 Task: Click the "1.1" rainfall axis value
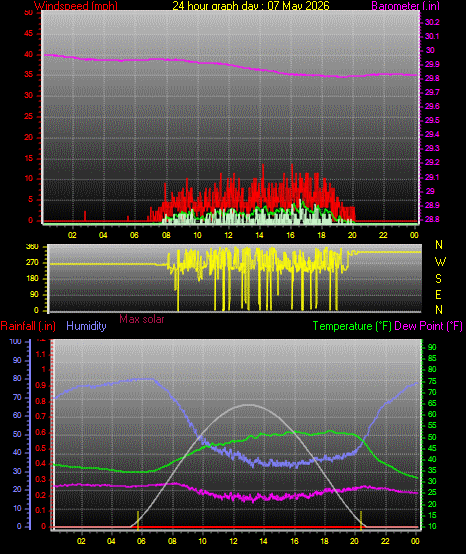point(41,354)
